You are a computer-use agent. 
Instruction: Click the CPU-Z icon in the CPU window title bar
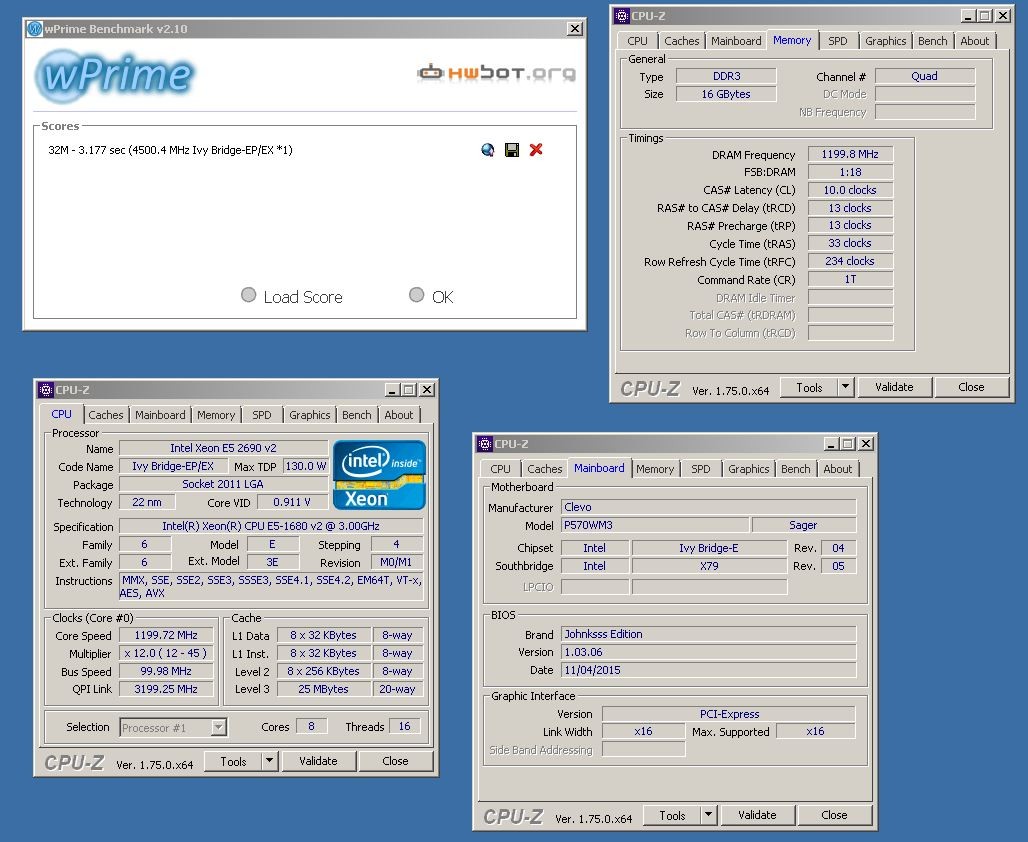pyautogui.click(x=45, y=390)
